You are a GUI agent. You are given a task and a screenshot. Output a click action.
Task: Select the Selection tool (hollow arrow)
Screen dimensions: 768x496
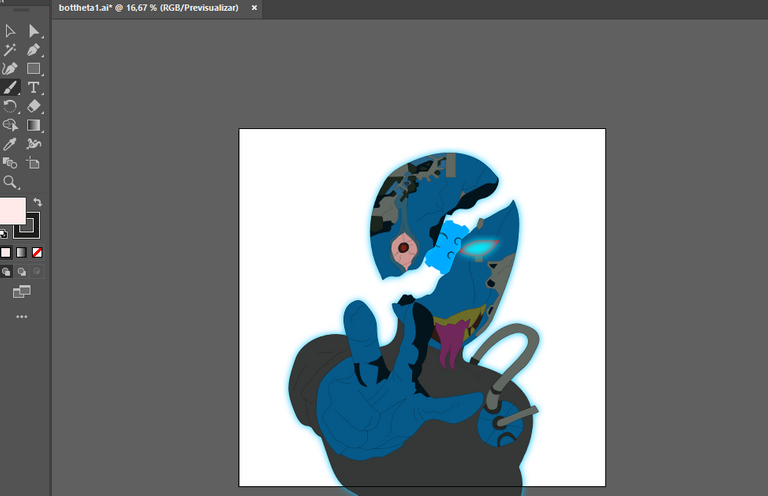[x=10, y=31]
